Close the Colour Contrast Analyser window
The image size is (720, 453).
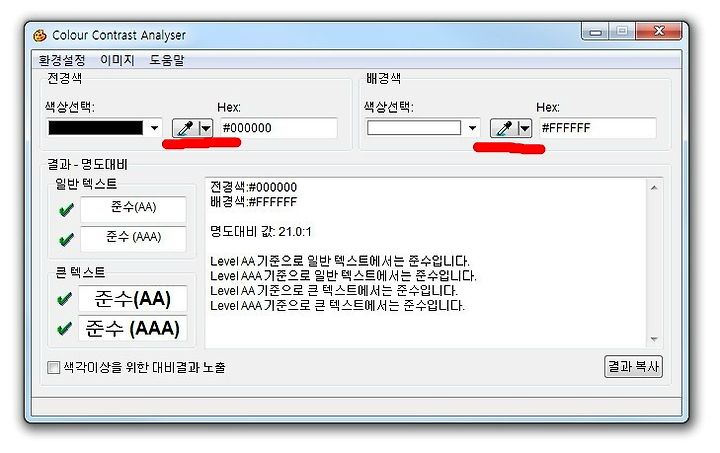[658, 31]
